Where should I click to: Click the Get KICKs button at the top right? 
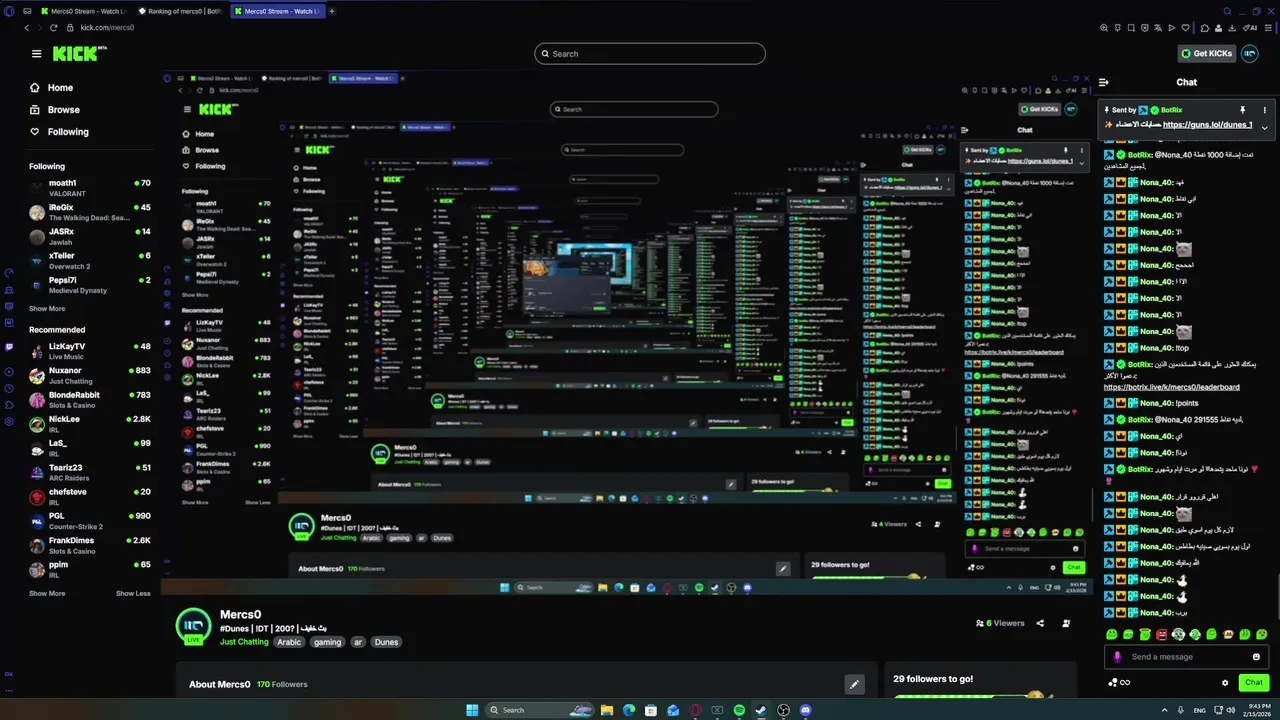coord(1207,54)
